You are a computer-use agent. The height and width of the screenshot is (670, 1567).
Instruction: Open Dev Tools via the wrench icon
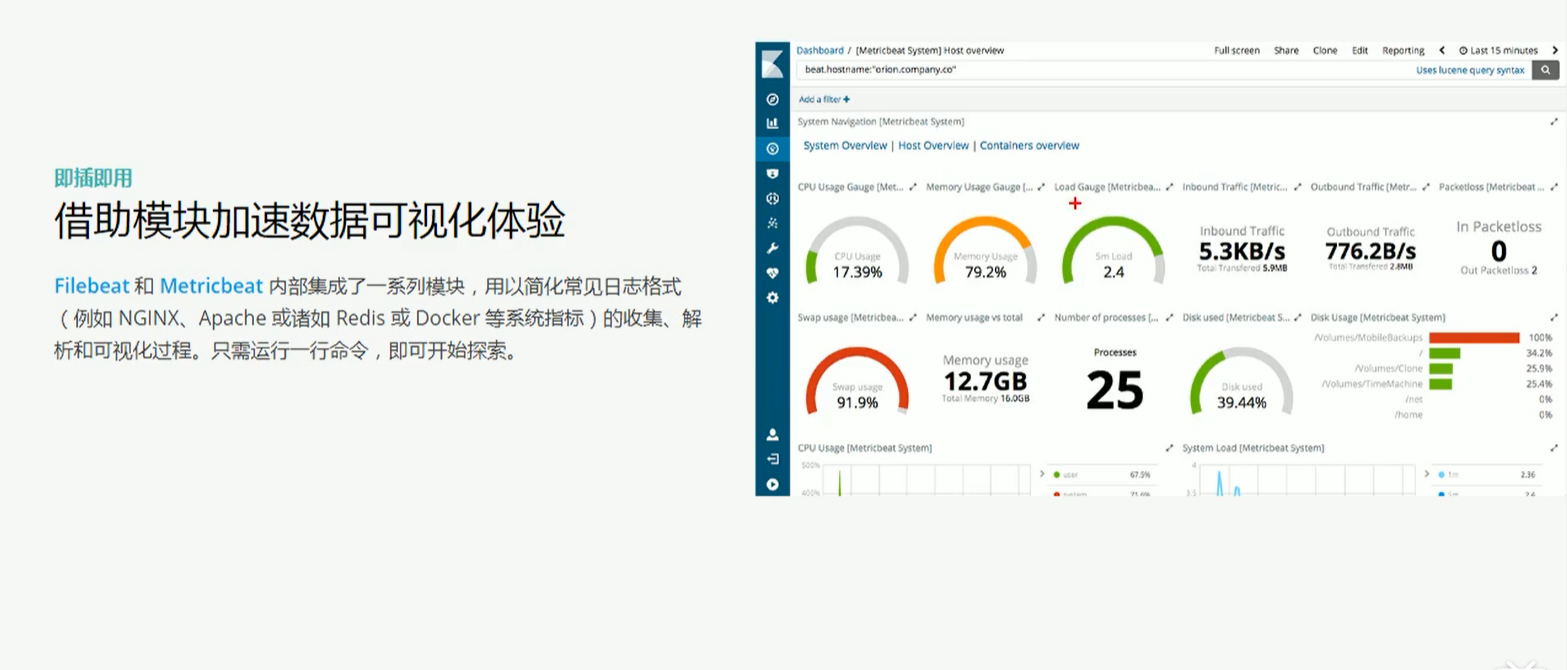point(772,247)
